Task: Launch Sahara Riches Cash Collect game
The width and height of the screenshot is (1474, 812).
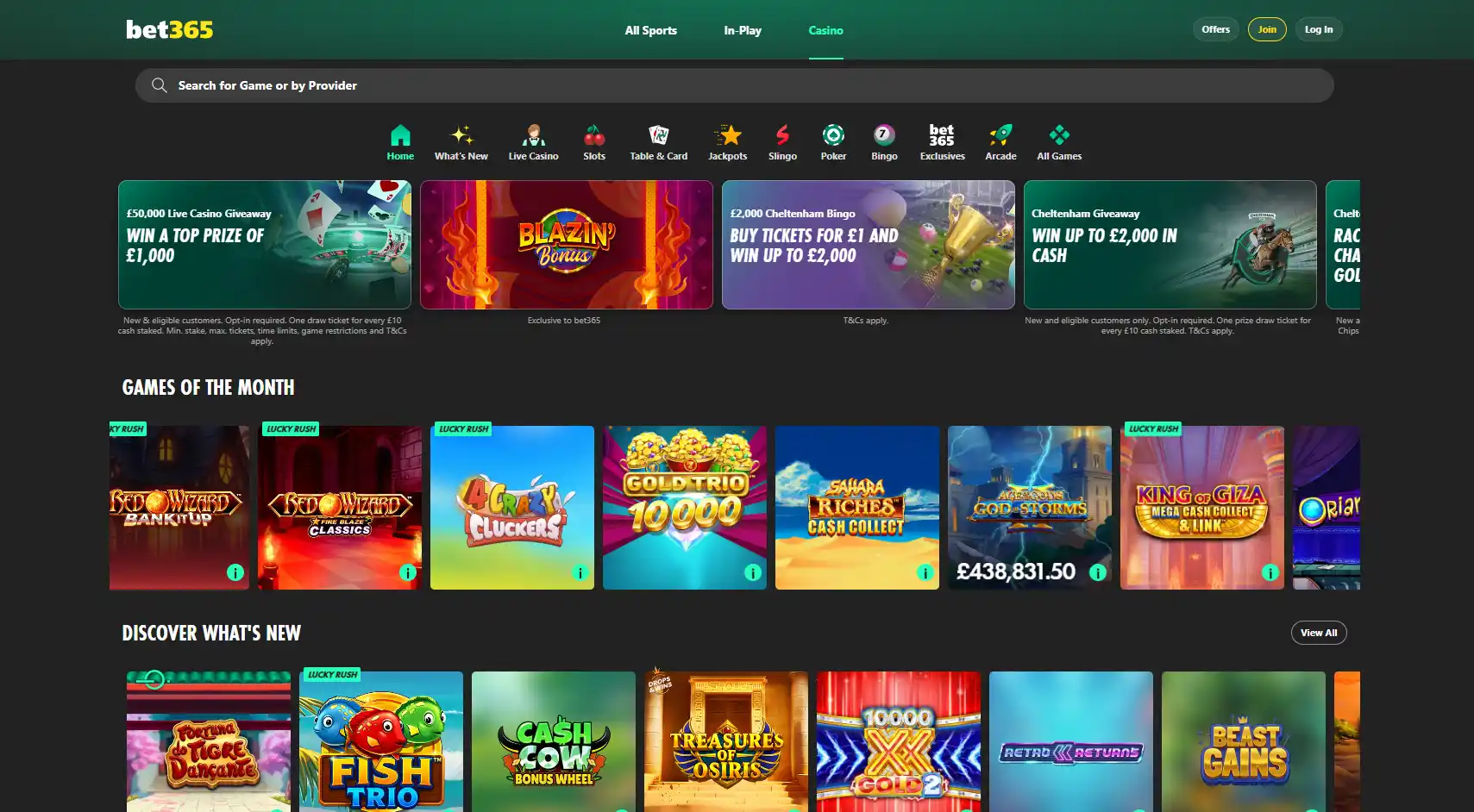Action: [x=857, y=508]
